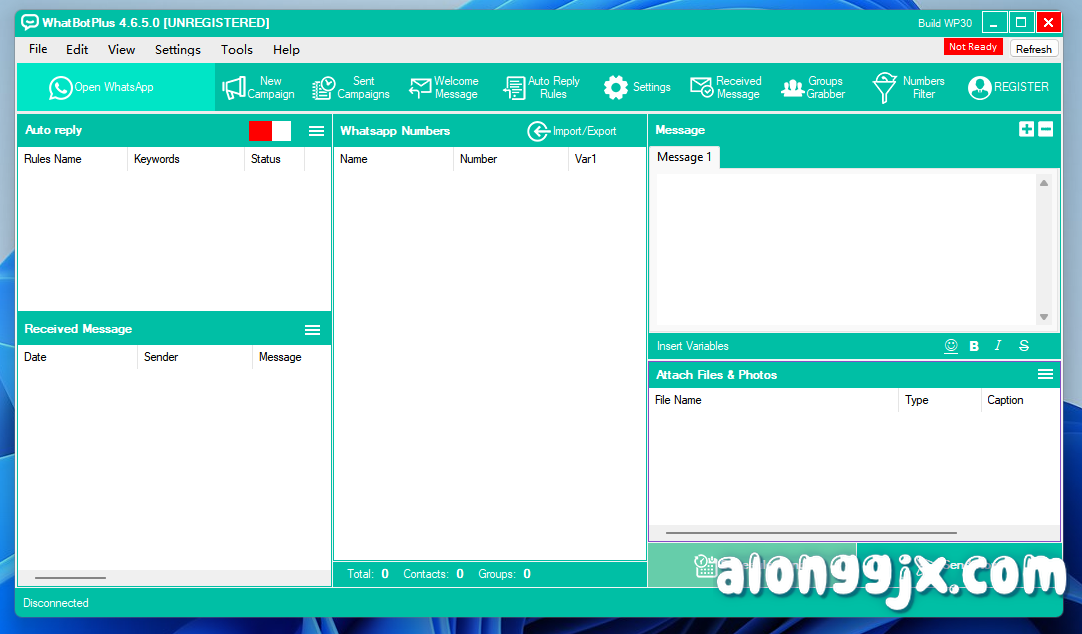Click the Received Message toolbar icon

pos(725,87)
